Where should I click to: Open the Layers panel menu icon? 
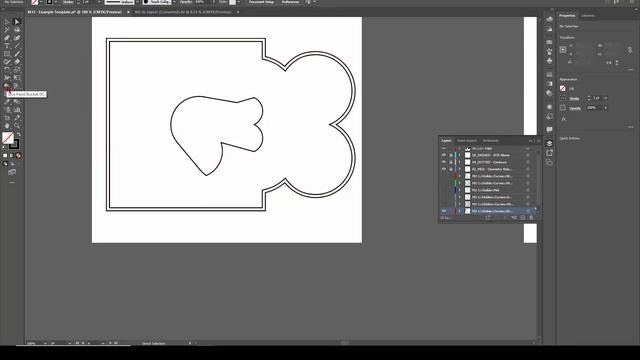539,141
